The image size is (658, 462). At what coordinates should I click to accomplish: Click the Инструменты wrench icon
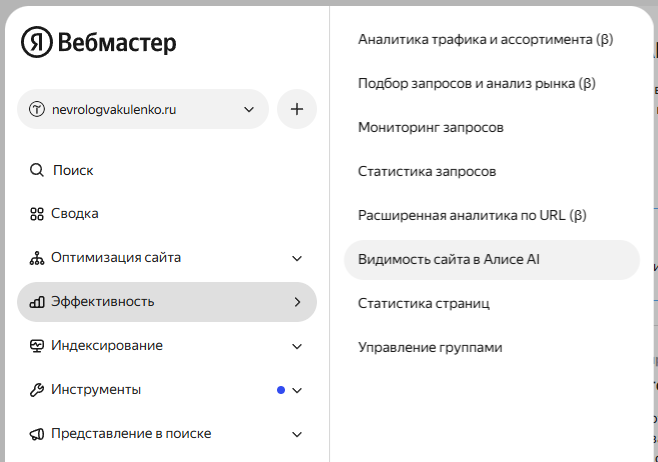[37, 390]
